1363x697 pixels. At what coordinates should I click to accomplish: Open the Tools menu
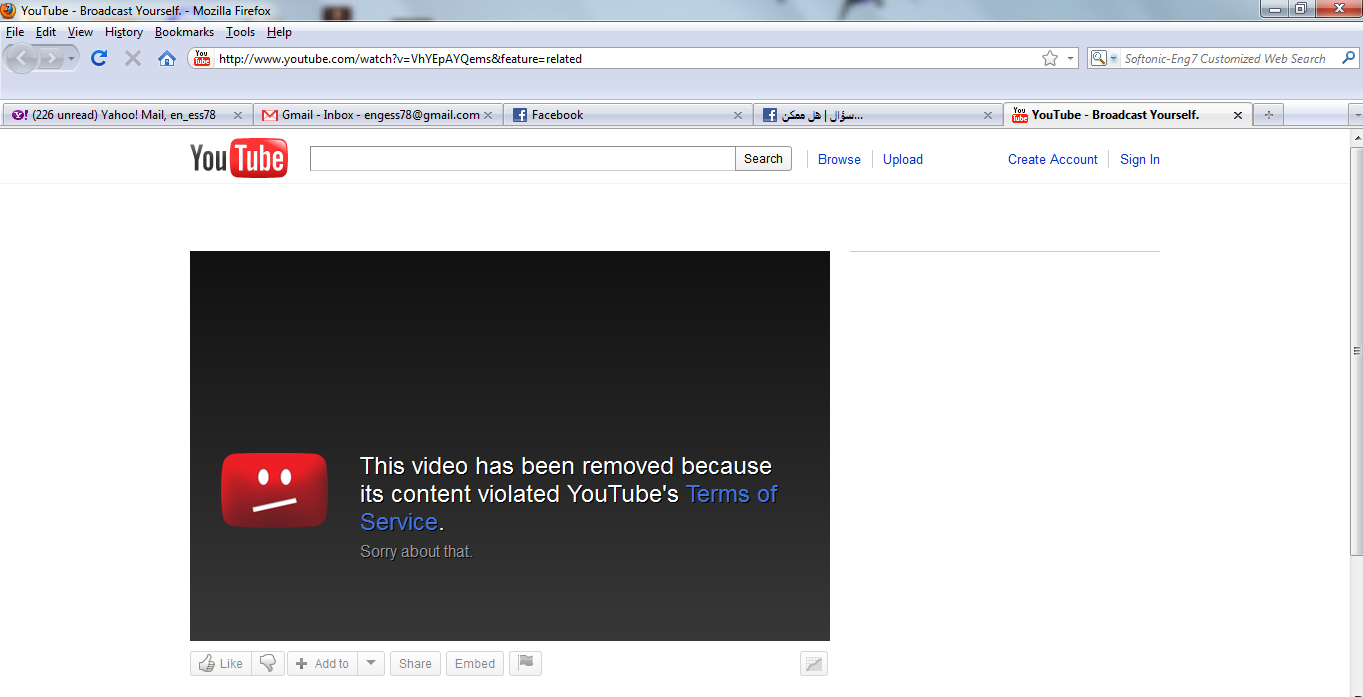pos(240,32)
